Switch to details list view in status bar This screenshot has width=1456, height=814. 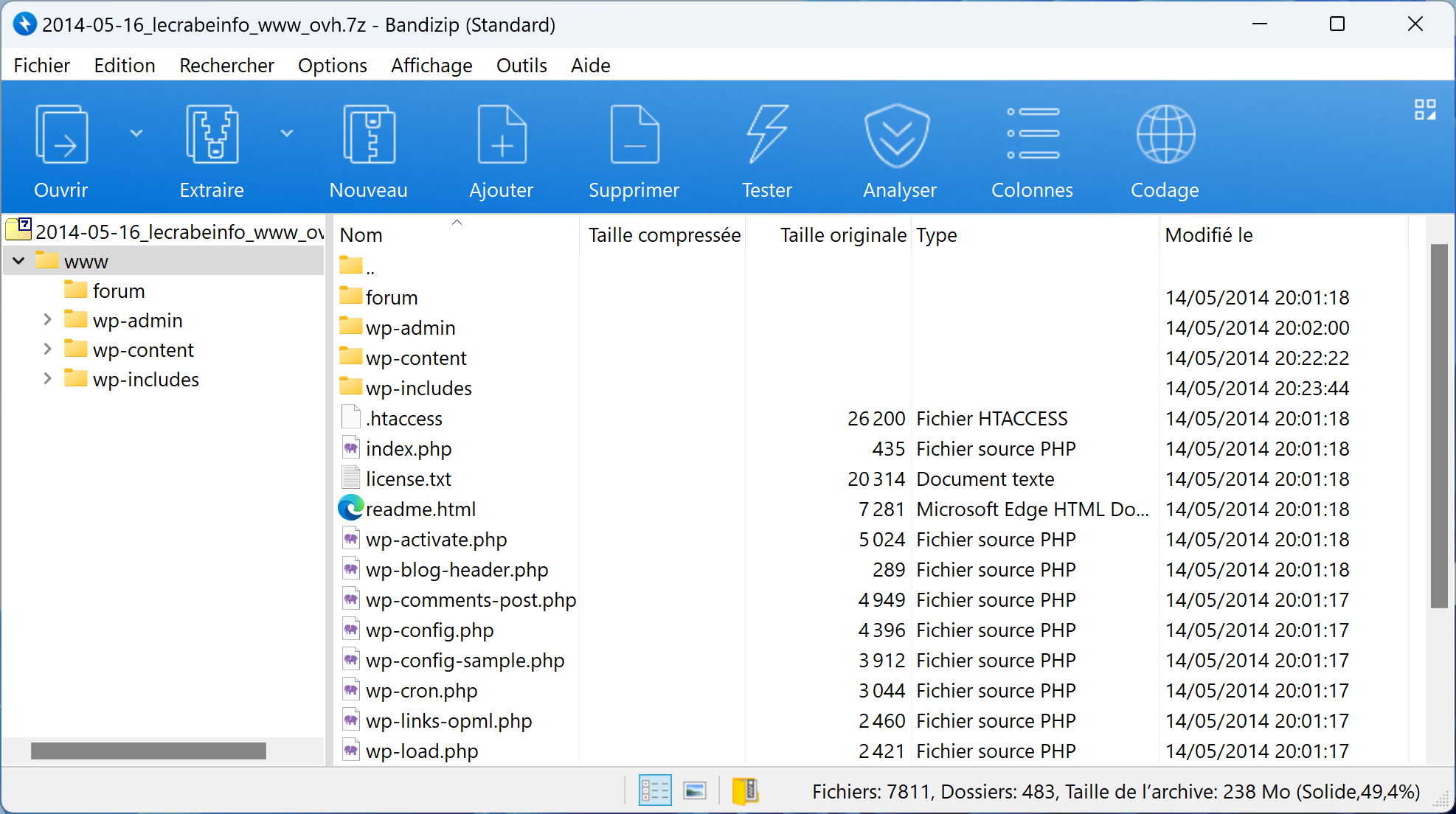(x=655, y=791)
